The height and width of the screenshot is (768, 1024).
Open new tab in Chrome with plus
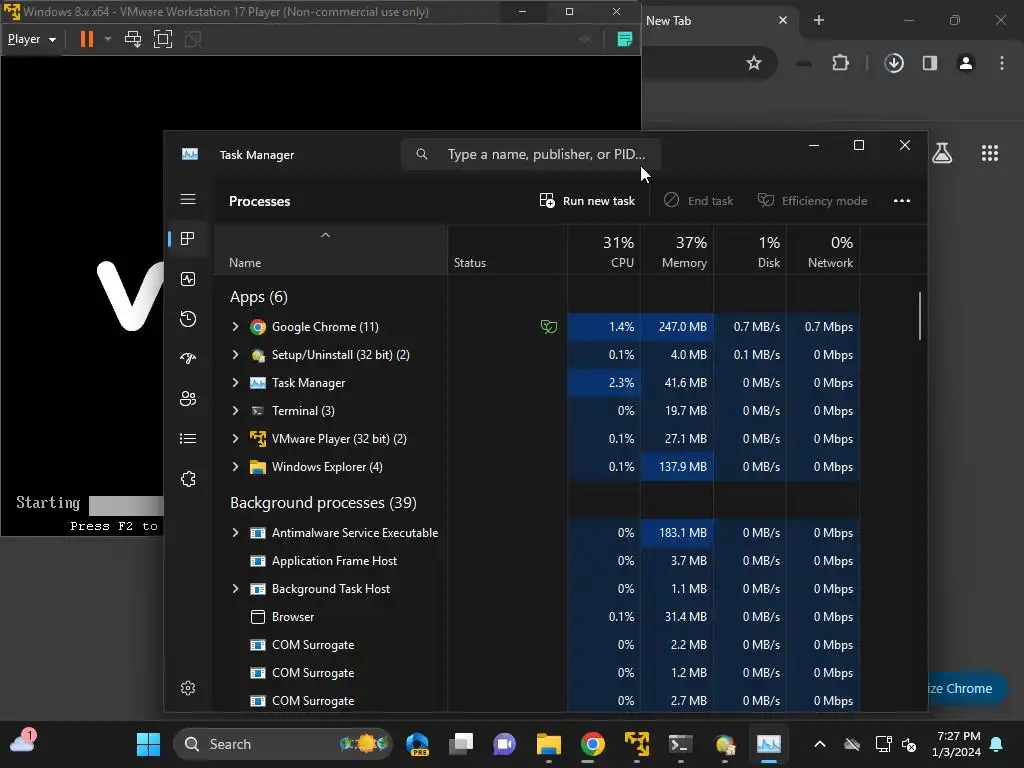pos(818,20)
